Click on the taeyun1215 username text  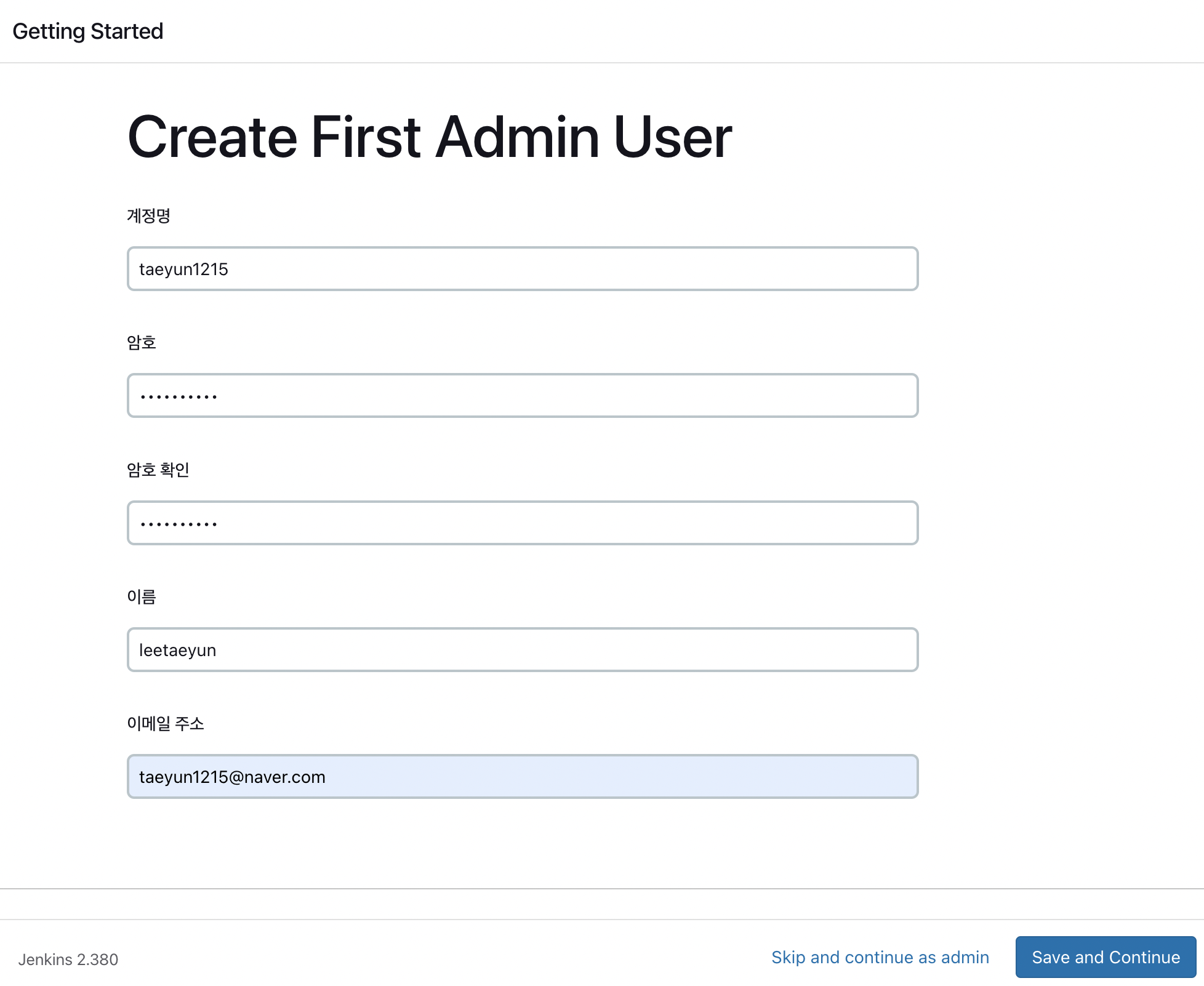point(183,270)
